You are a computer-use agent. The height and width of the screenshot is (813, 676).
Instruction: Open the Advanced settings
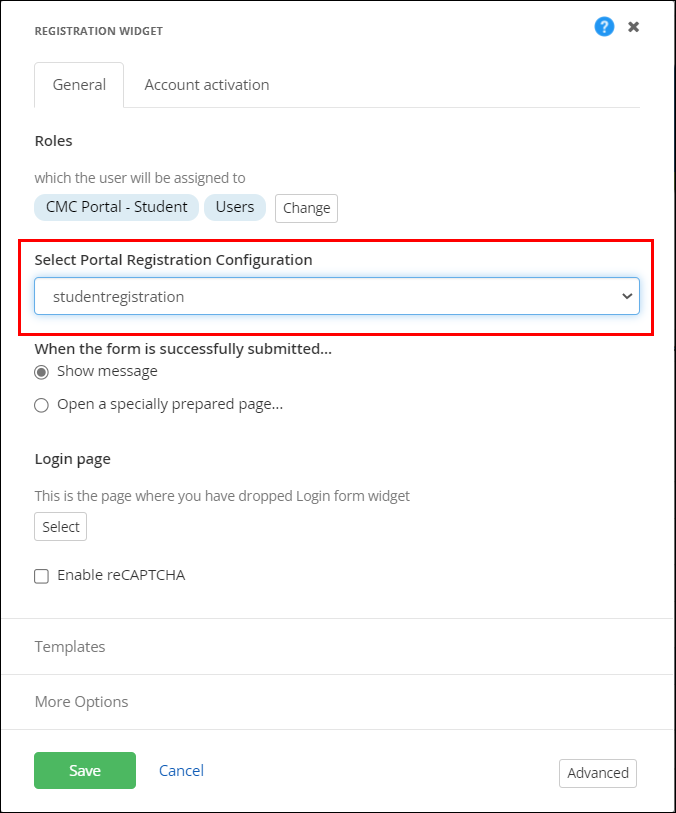[x=598, y=773]
